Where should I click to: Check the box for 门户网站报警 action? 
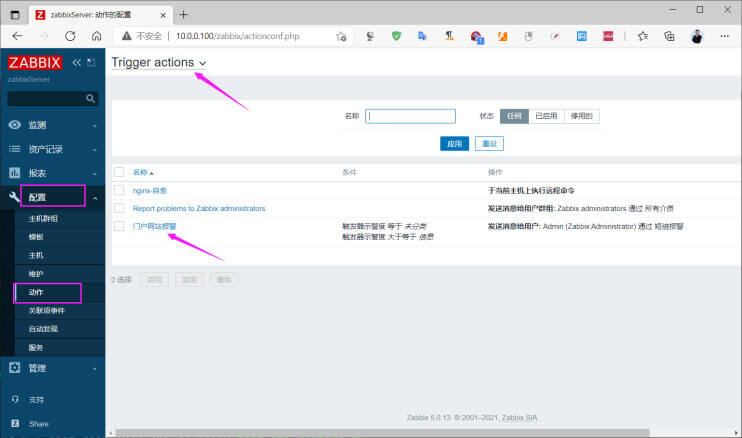tap(119, 226)
